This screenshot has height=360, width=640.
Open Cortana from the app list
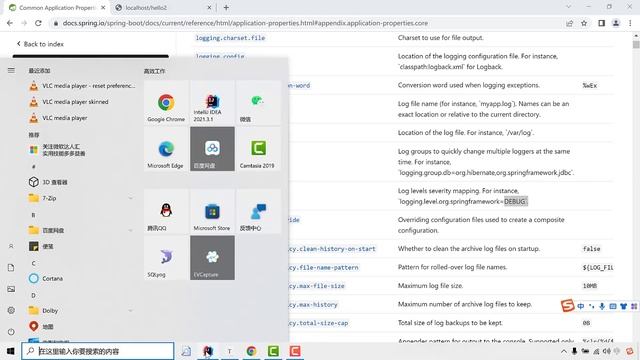(x=82, y=278)
